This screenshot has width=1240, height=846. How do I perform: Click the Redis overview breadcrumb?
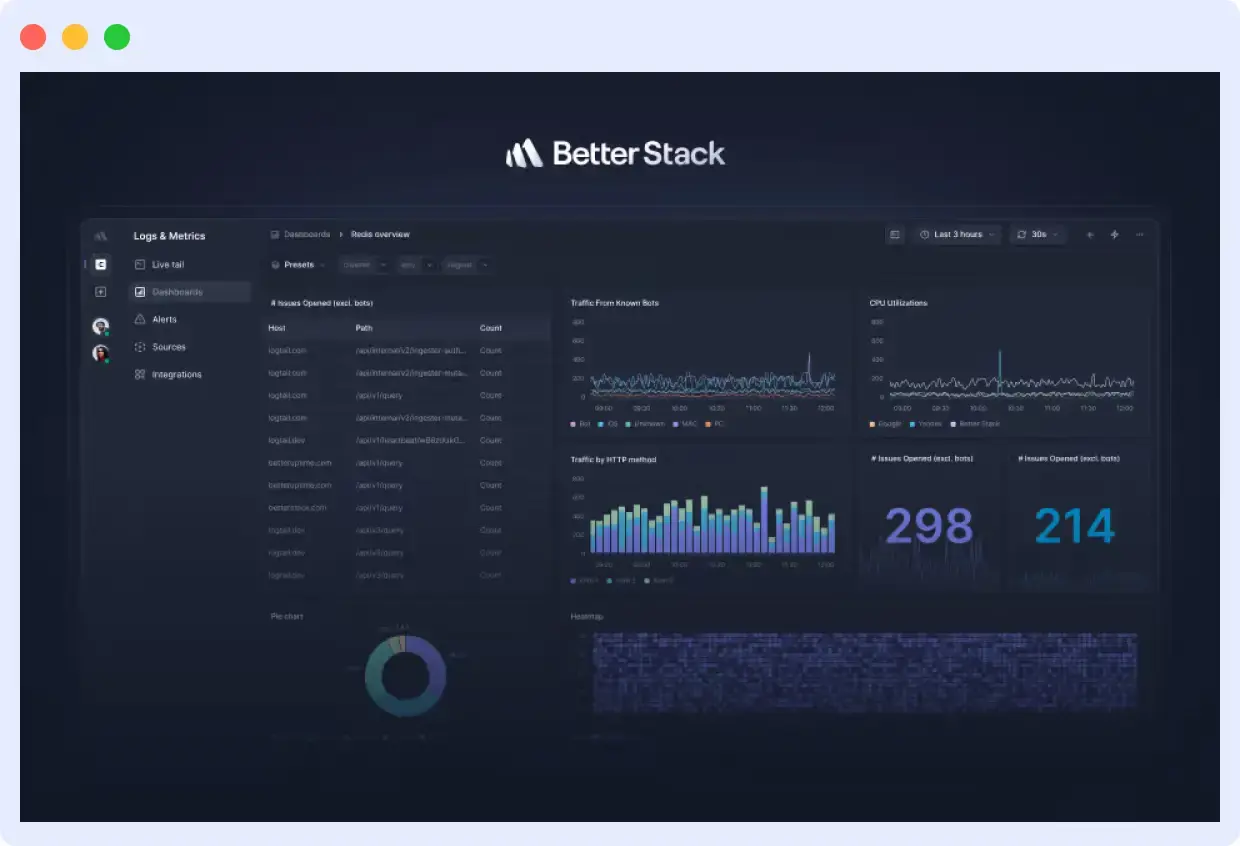coord(380,234)
